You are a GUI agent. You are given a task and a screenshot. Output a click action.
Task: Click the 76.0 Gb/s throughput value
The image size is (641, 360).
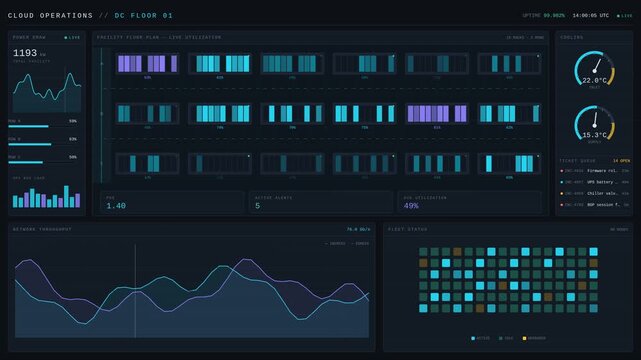359,230
